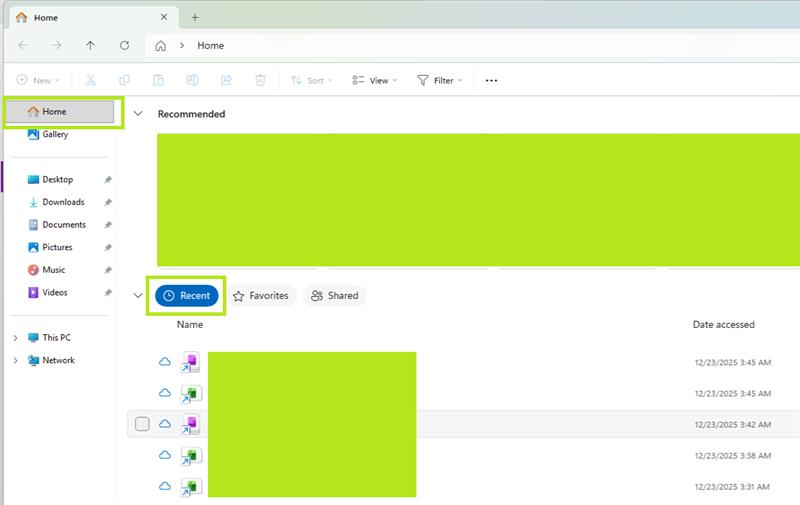This screenshot has width=800, height=505.
Task: Click Home in the address breadcrumb
Action: click(211, 45)
